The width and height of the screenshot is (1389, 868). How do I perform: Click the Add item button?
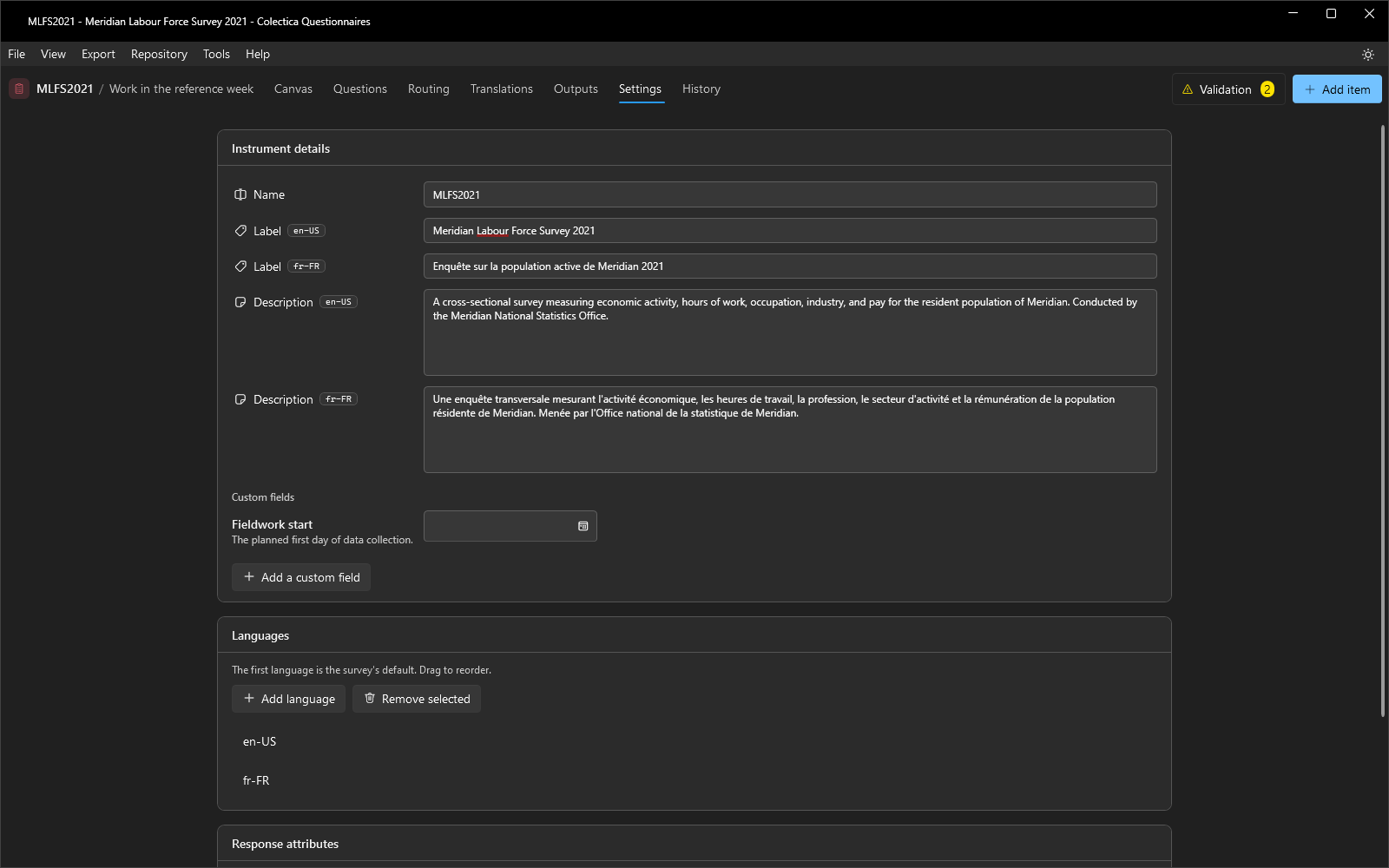coord(1337,89)
